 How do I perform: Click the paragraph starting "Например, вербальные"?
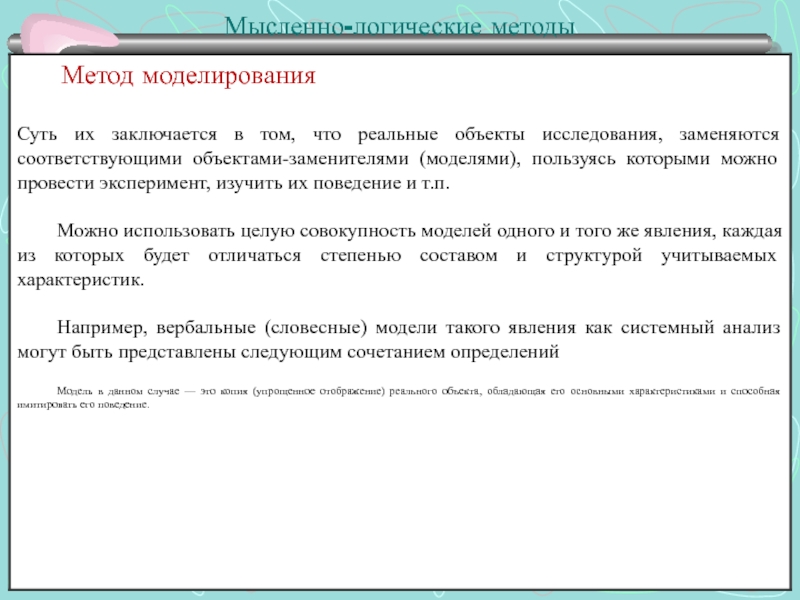point(398,339)
